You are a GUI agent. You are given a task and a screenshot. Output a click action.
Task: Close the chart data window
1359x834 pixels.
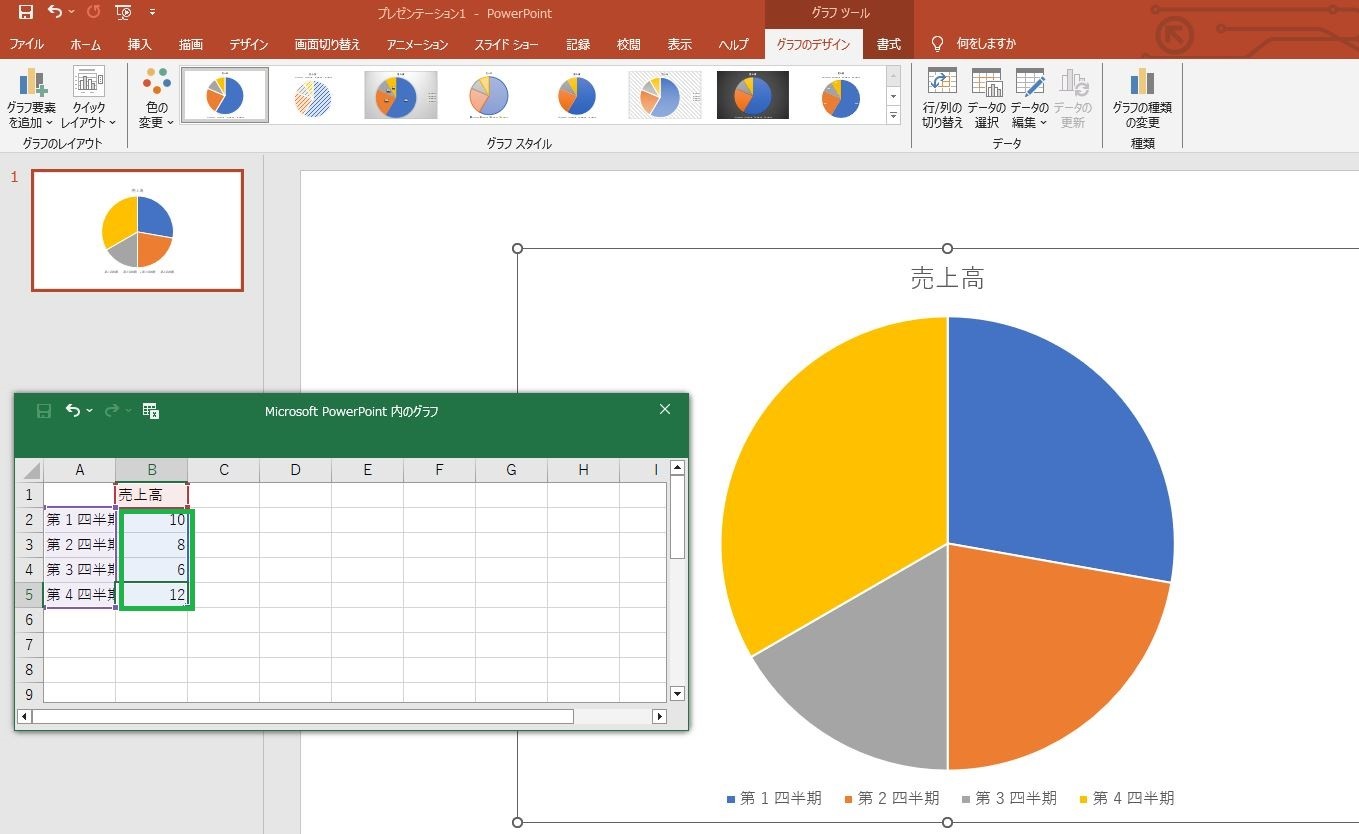tap(665, 409)
